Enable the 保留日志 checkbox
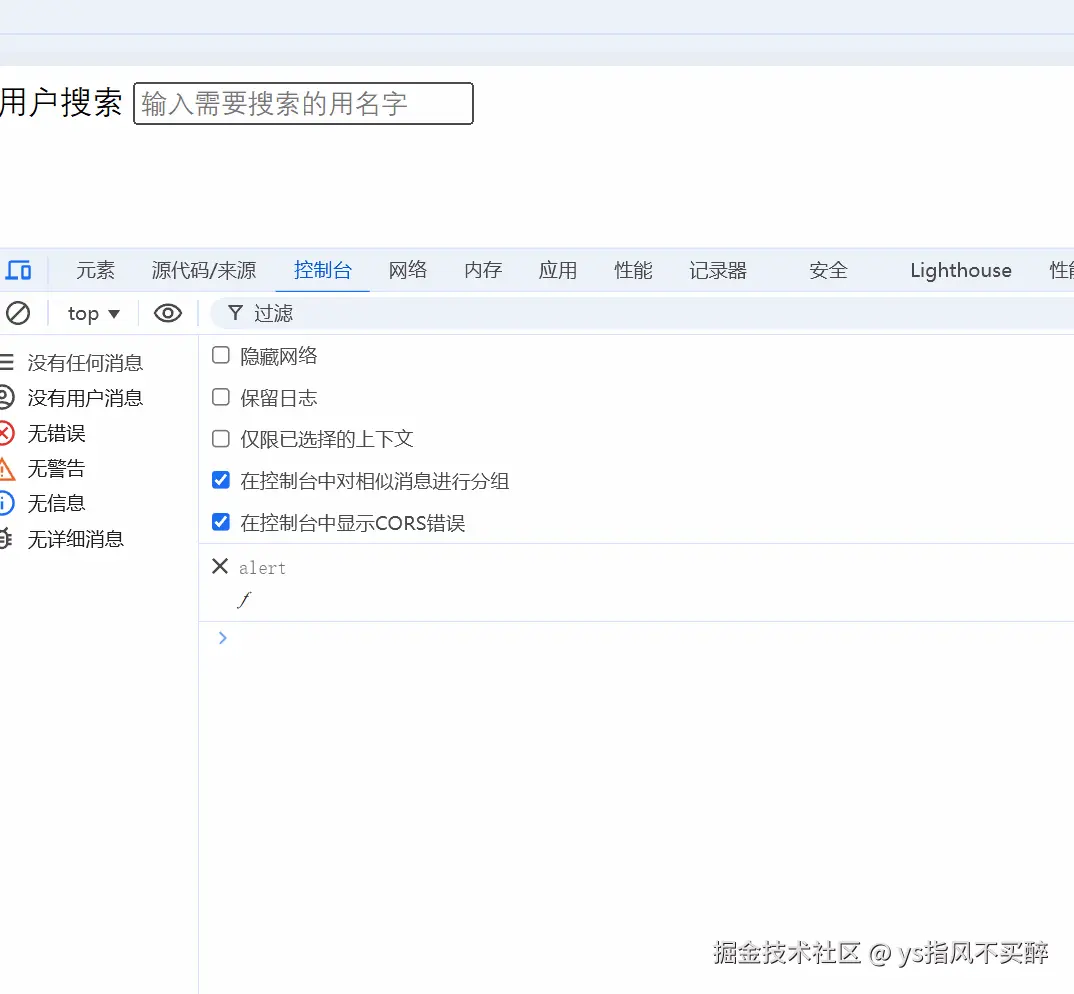Screen dimensions: 1074x994 tap(220, 397)
